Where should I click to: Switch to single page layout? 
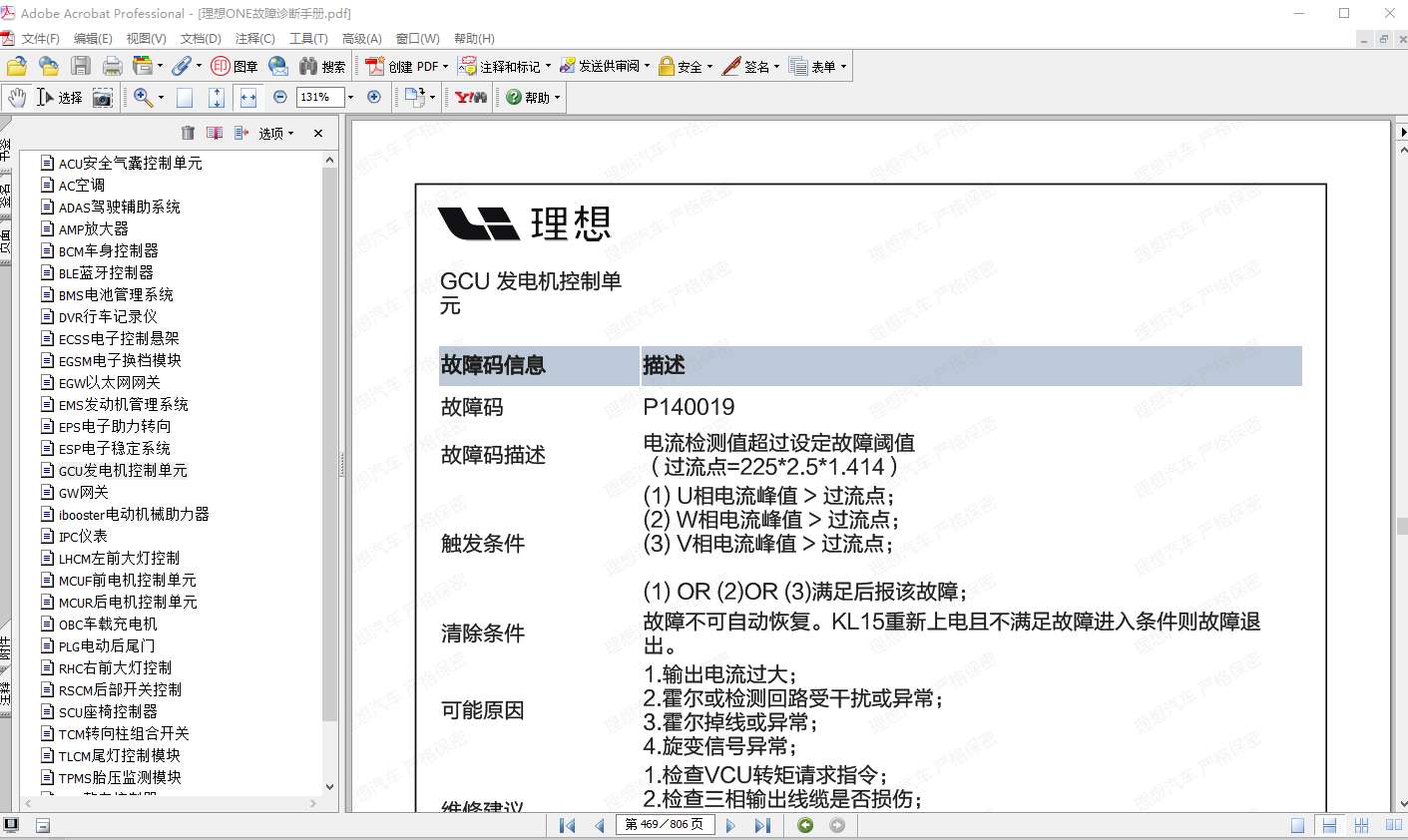coord(1297,825)
